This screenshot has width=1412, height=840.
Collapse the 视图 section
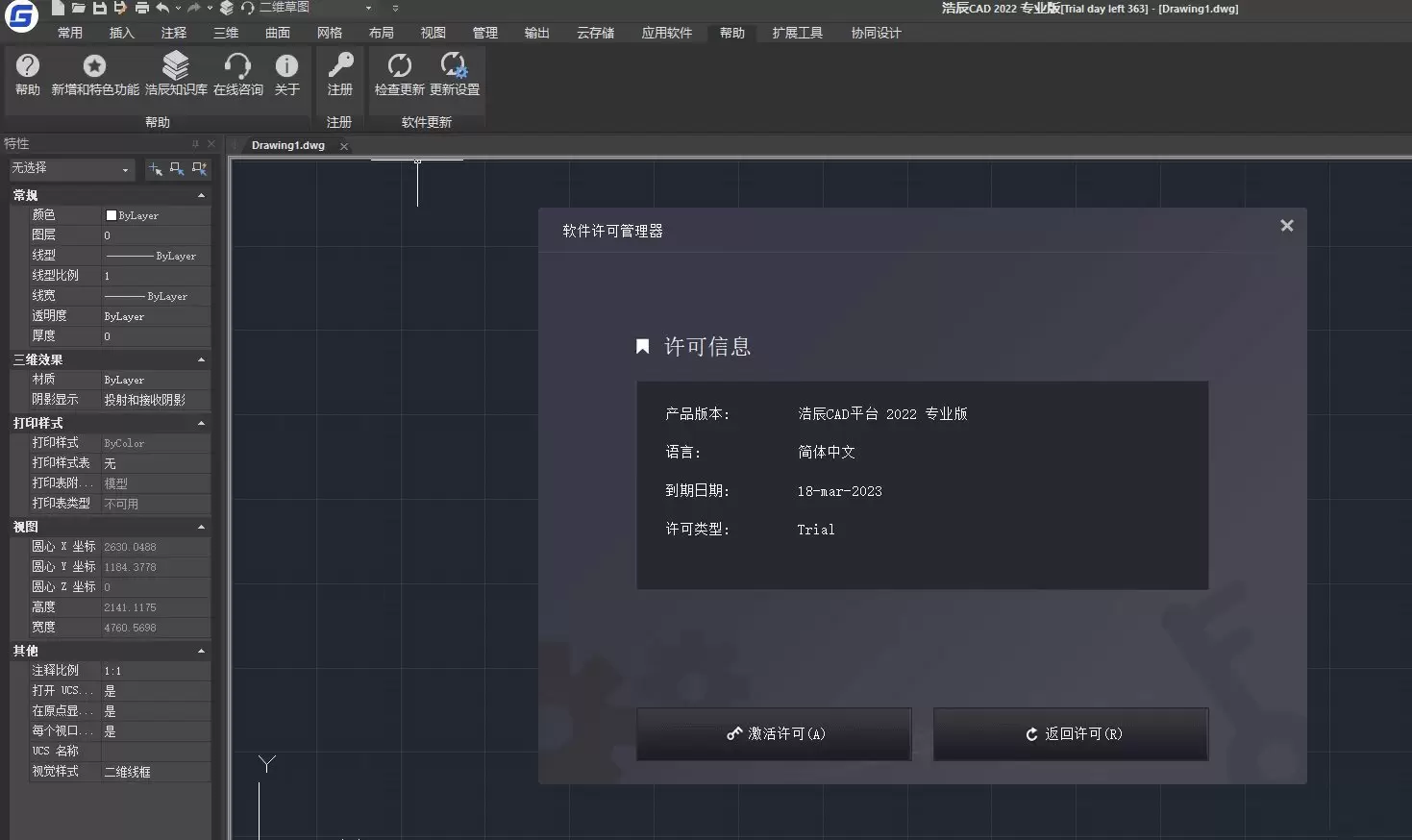point(201,527)
